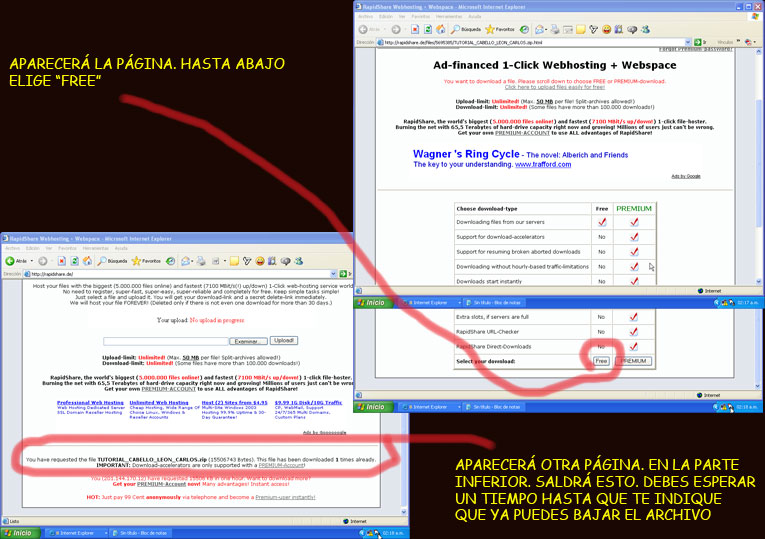
Task: Click the Upload! button
Action: [284, 340]
